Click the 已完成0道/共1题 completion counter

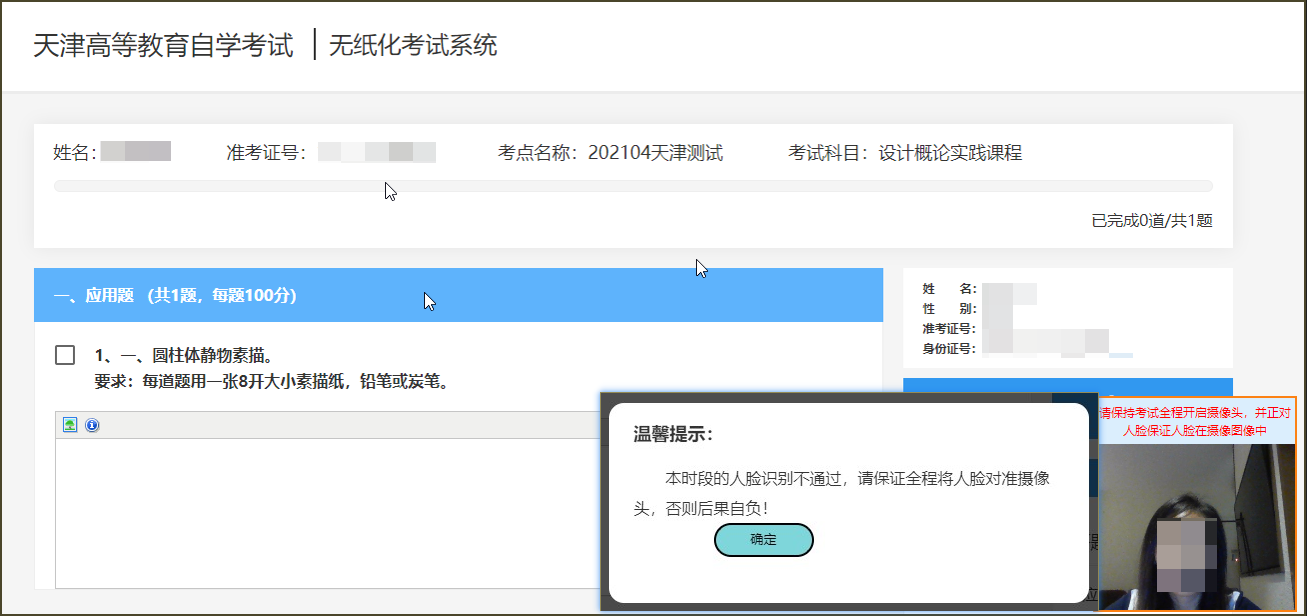(x=1151, y=221)
